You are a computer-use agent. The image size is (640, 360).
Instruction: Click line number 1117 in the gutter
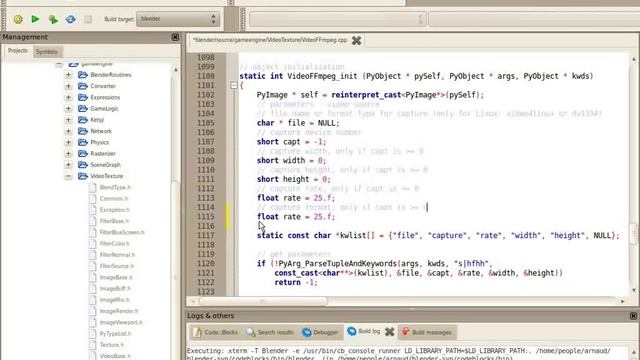(x=206, y=236)
